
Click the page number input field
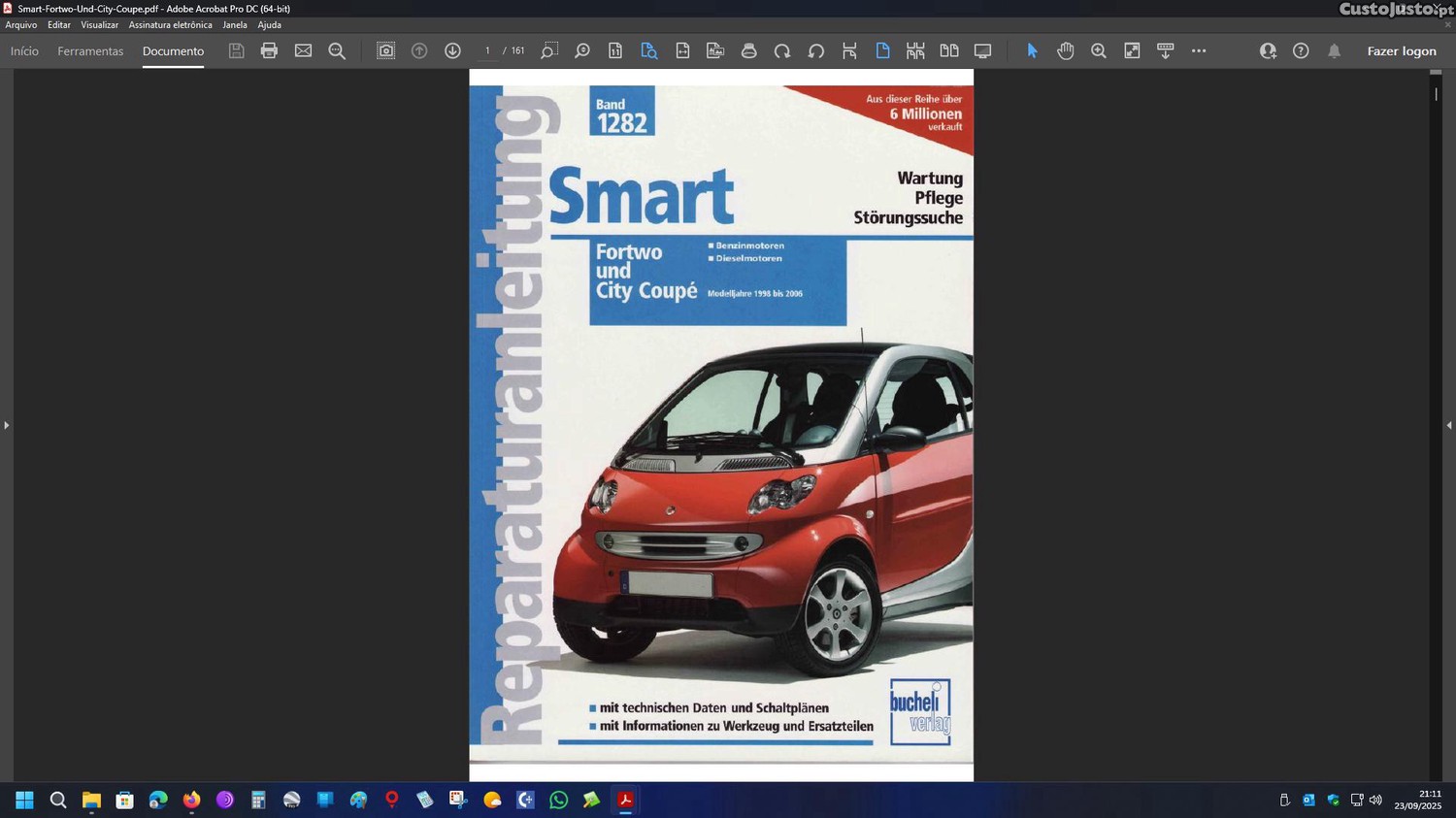click(x=487, y=50)
